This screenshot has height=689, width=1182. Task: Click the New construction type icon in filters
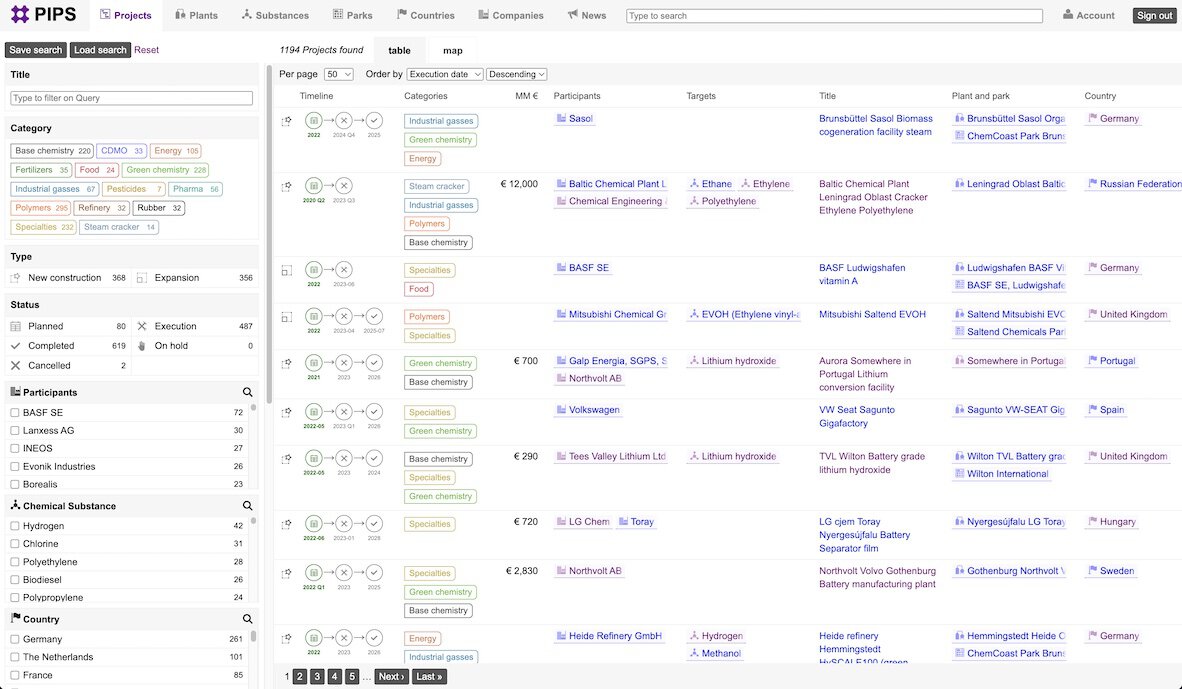coord(16,277)
